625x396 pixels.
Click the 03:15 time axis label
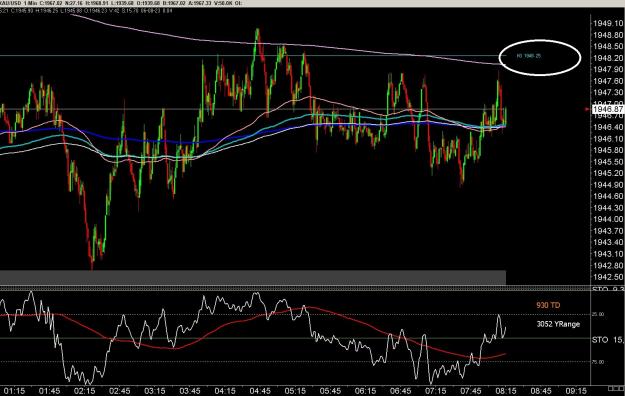(x=155, y=391)
